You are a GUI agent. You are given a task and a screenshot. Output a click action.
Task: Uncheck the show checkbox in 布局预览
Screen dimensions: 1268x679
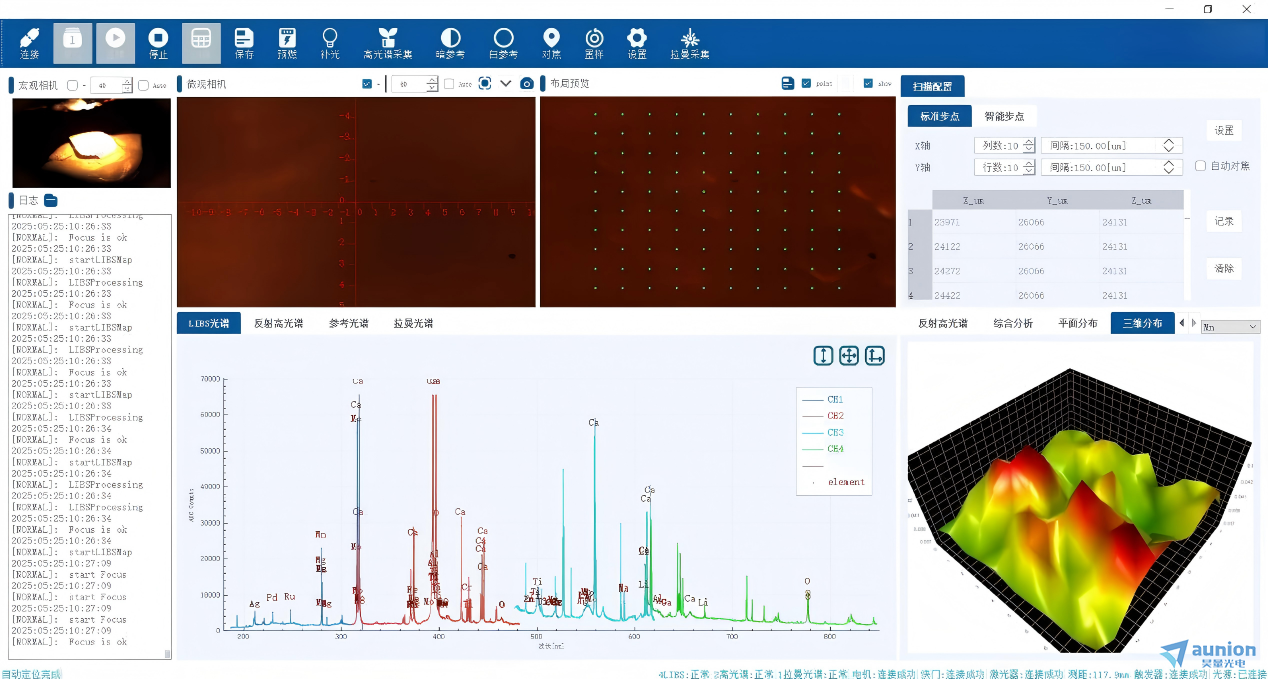tap(868, 84)
